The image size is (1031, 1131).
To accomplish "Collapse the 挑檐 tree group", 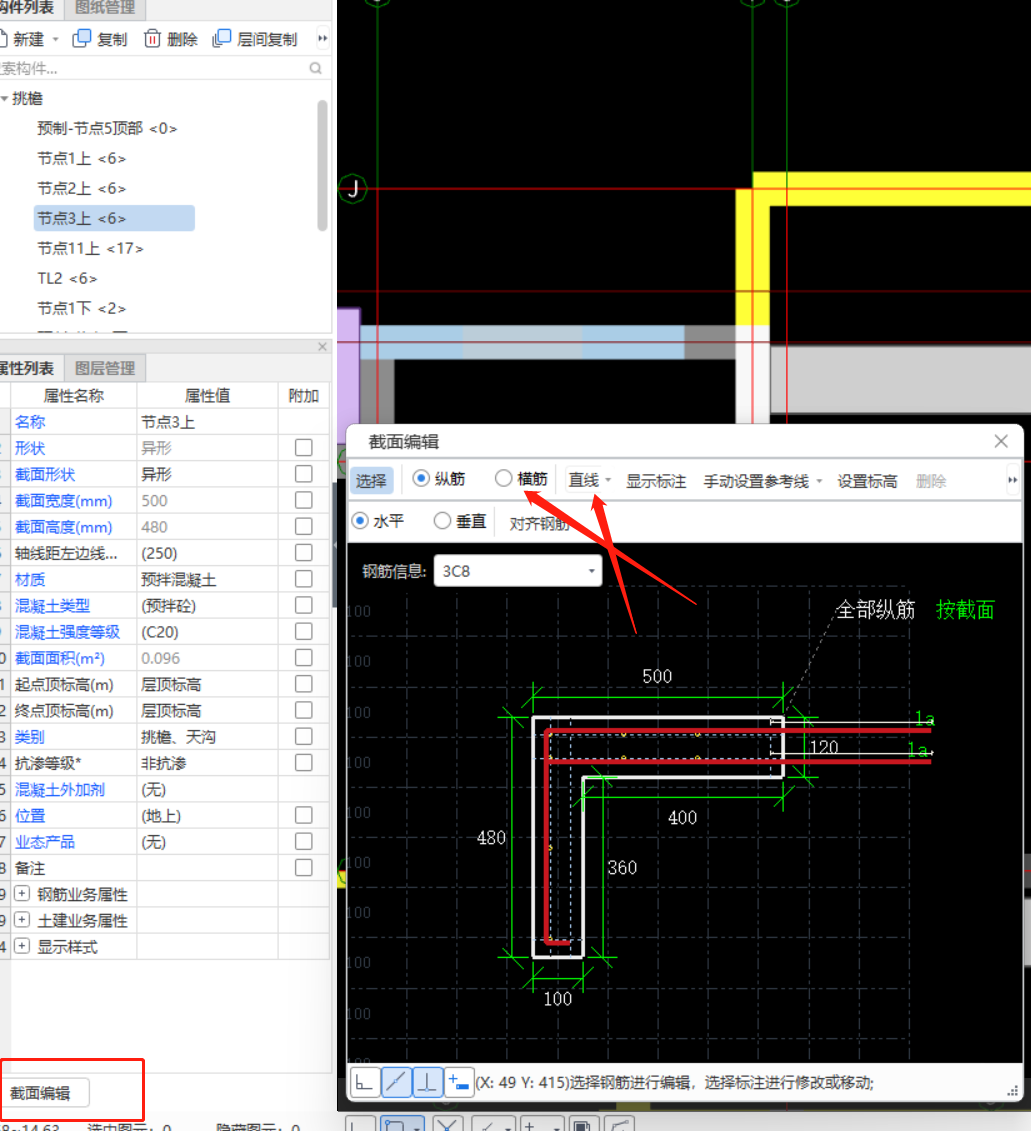I will pos(4,98).
